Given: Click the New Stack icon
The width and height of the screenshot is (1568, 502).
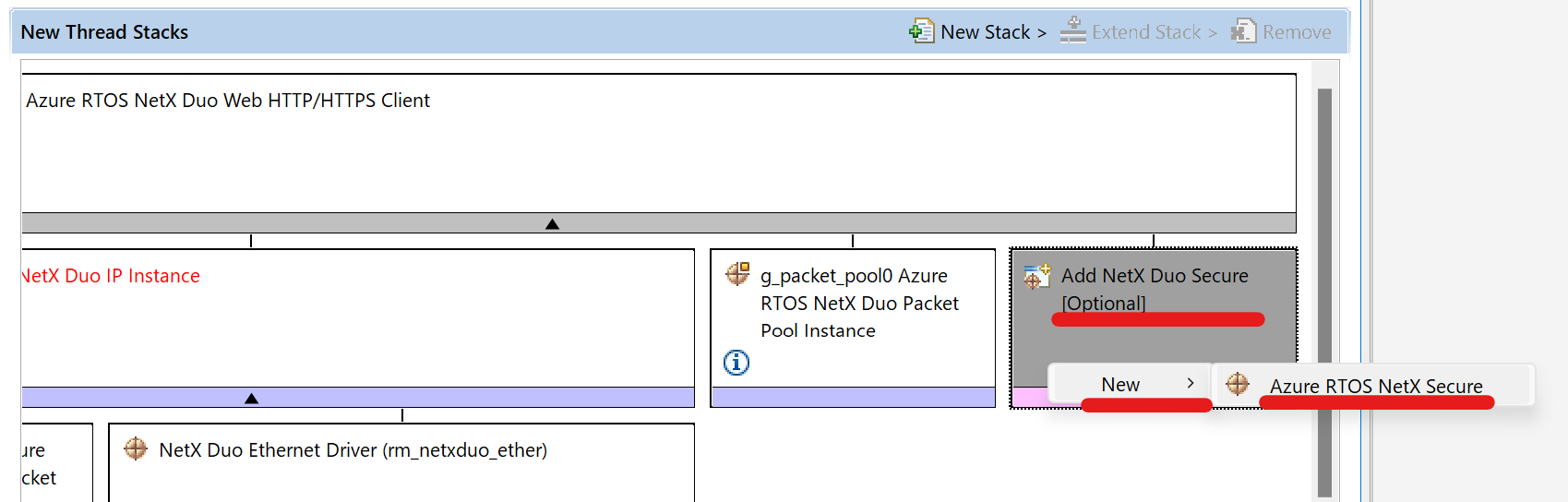Looking at the screenshot, I should tap(921, 31).
